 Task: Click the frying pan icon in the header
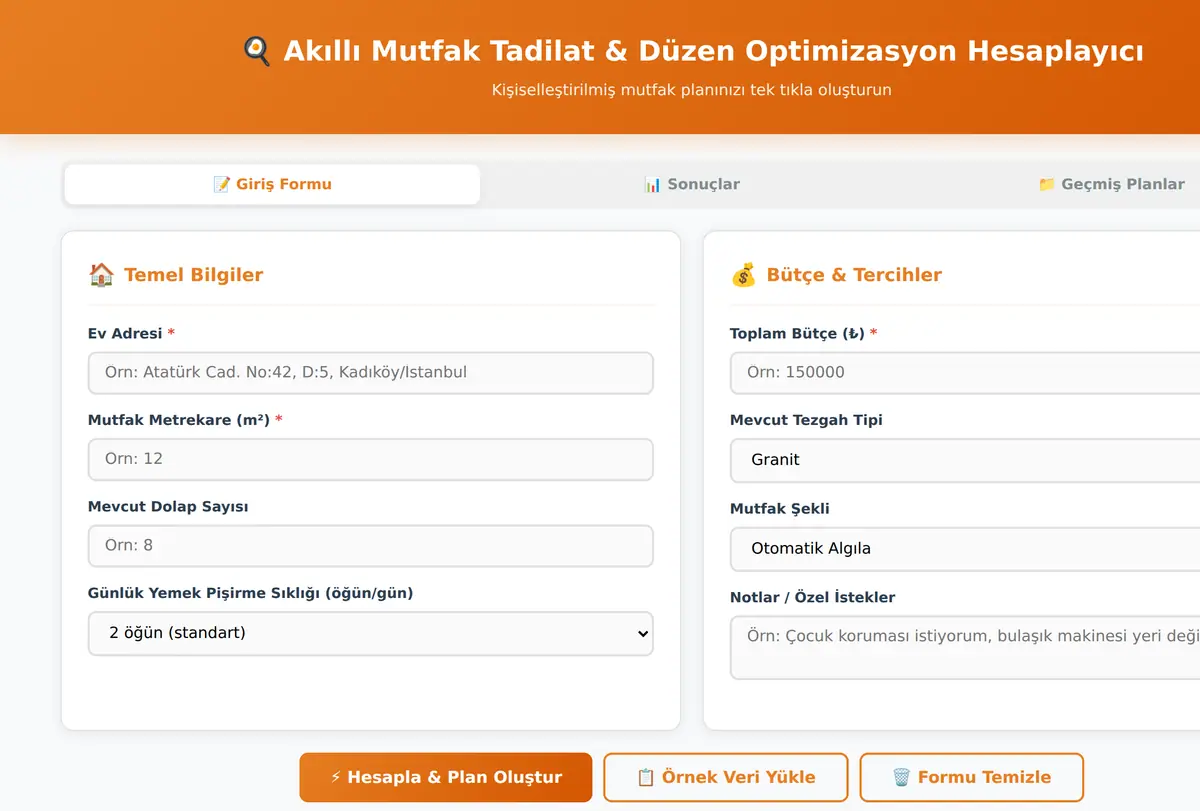(257, 50)
